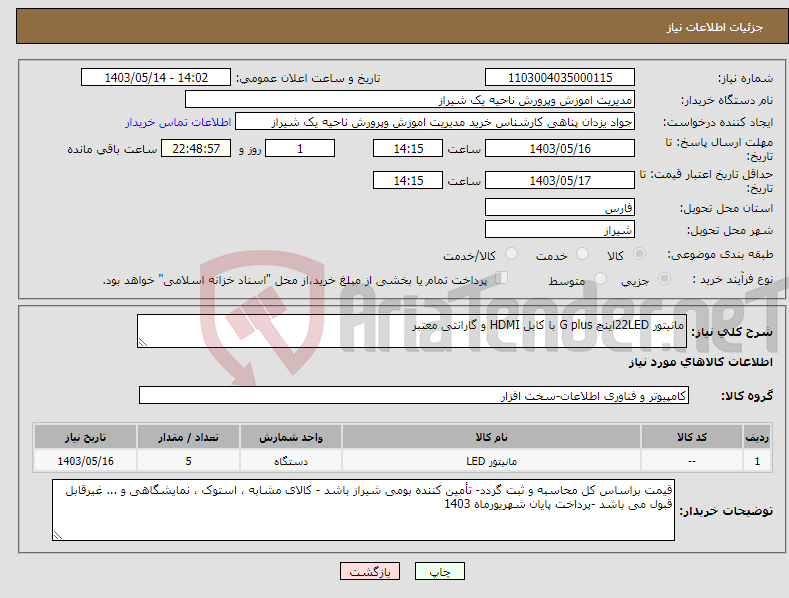Click the delivery city field شیراز
Image resolution: width=789 pixels, height=598 pixels.
560,230
